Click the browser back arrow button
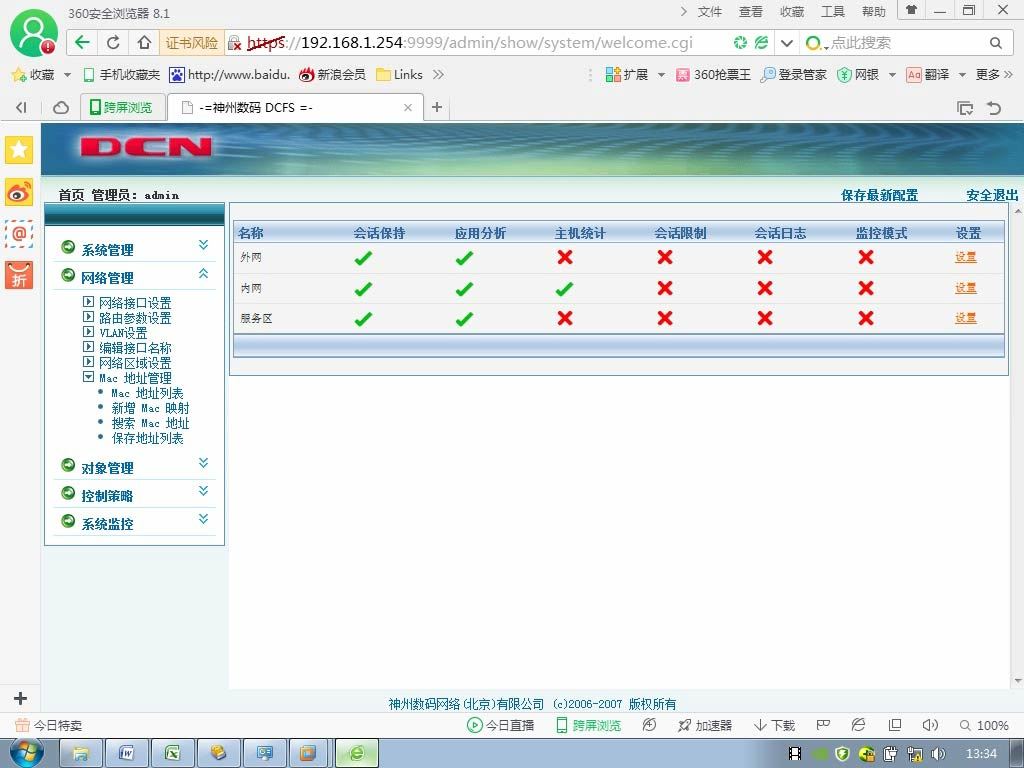Screen dimensions: 1024x768 click(x=82, y=43)
